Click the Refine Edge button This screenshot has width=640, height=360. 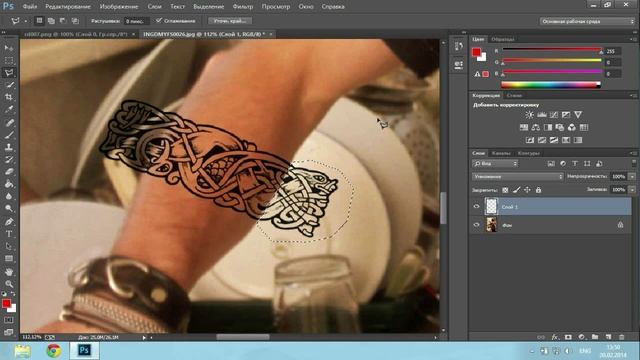coord(230,21)
